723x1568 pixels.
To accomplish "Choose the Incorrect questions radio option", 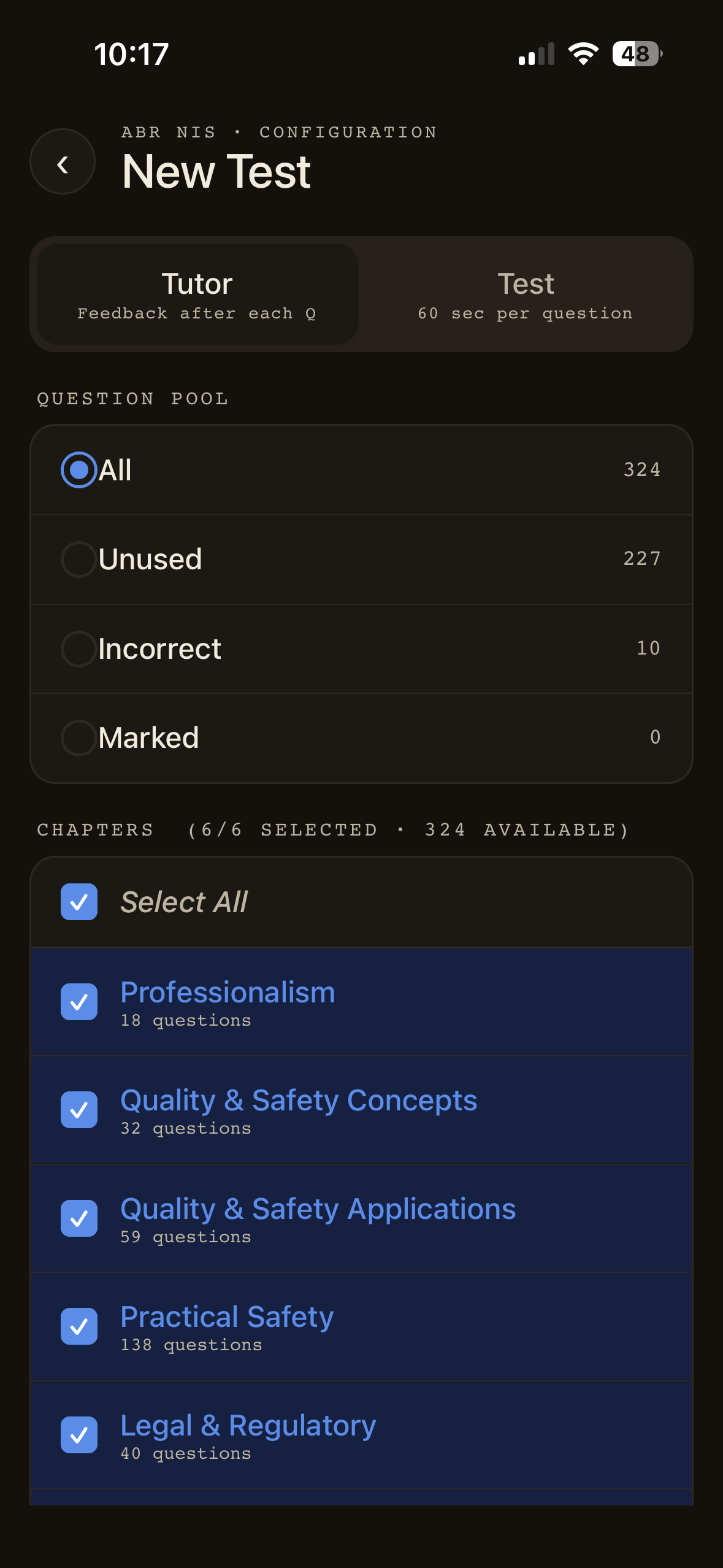I will point(79,649).
